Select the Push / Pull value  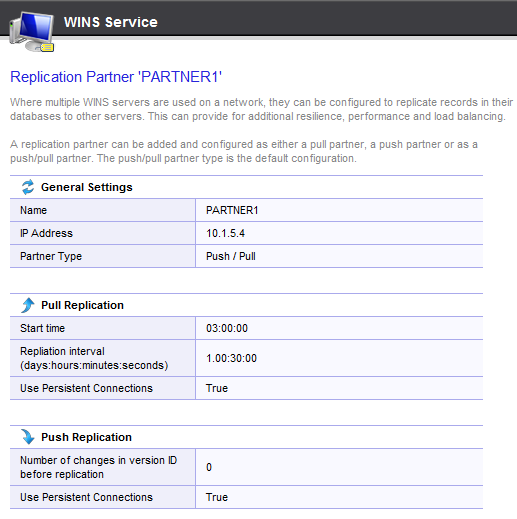[231, 256]
